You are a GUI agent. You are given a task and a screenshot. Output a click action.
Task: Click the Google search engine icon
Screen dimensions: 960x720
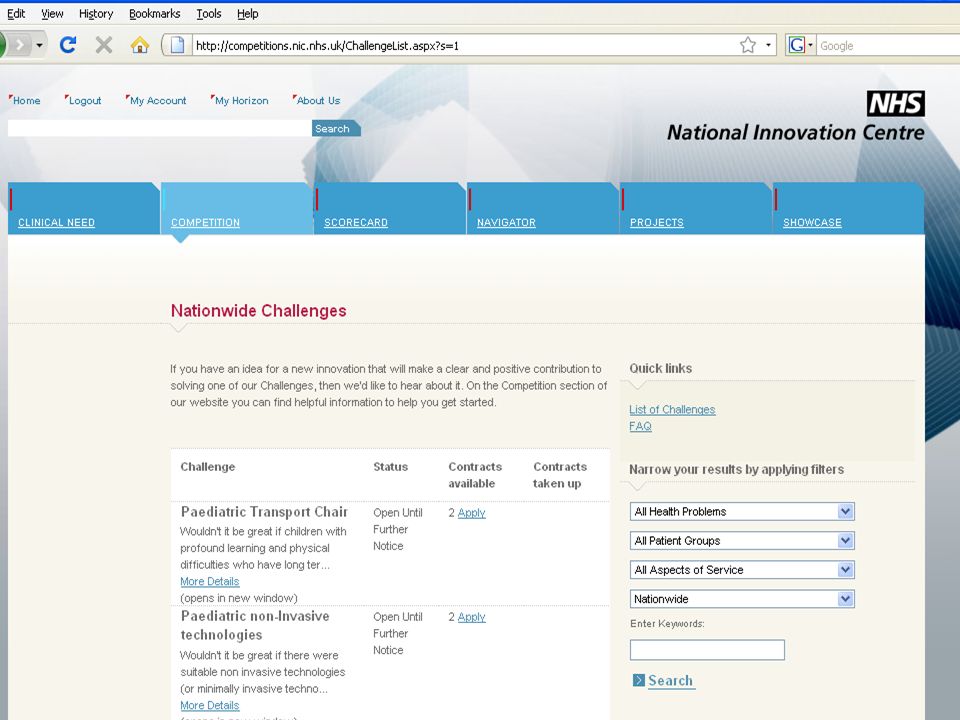797,45
